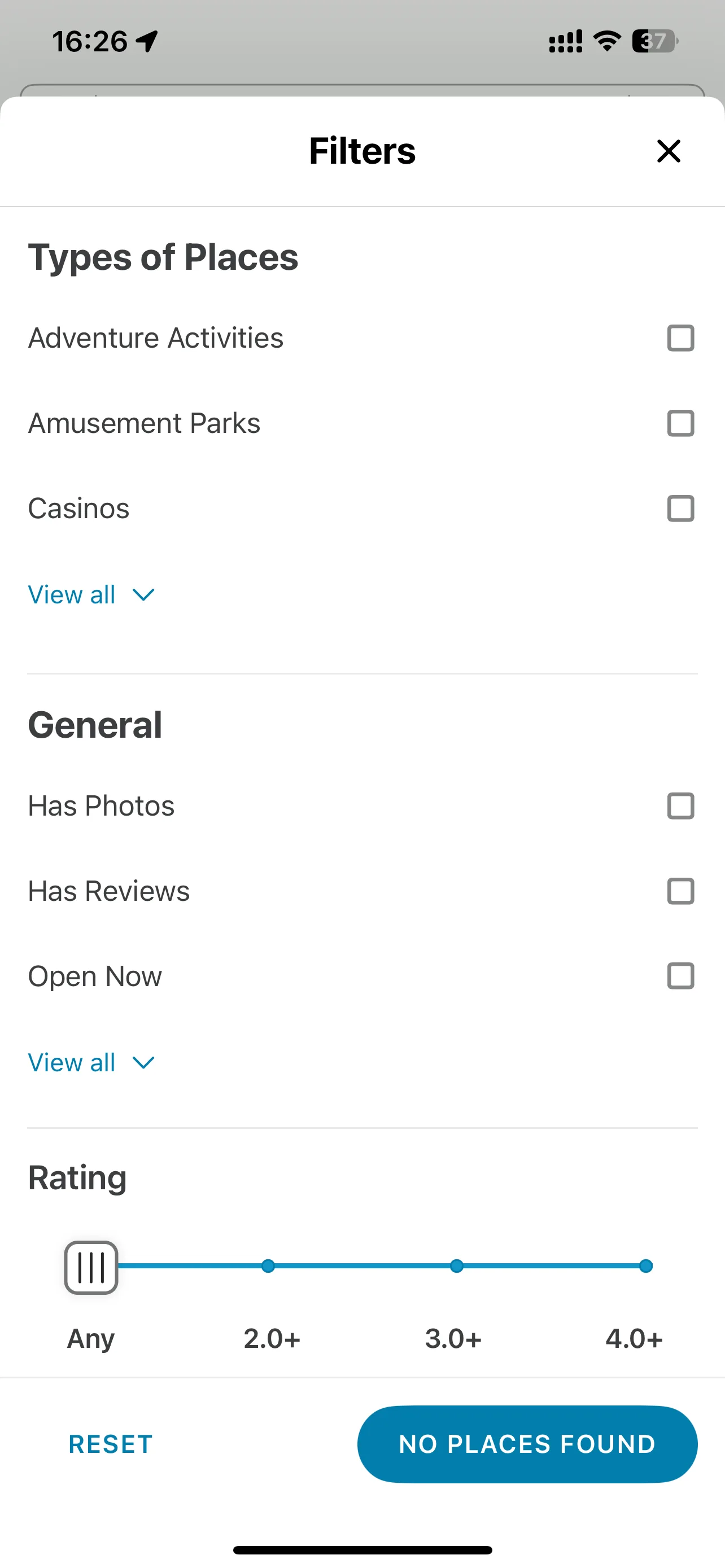Click the RESET button
The width and height of the screenshot is (725, 1568).
(111, 1444)
